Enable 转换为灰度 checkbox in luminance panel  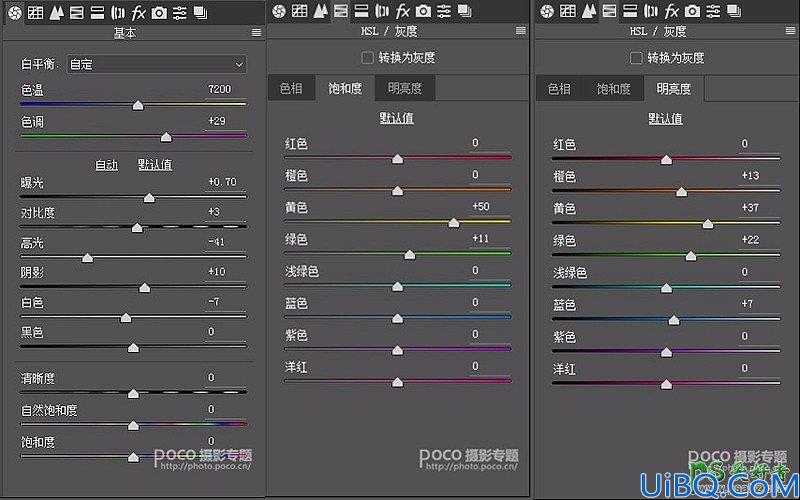[636, 58]
